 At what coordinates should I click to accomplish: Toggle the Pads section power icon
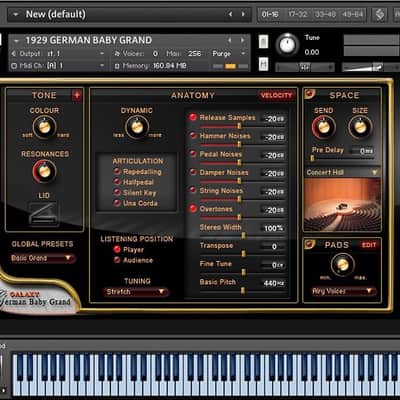point(310,244)
